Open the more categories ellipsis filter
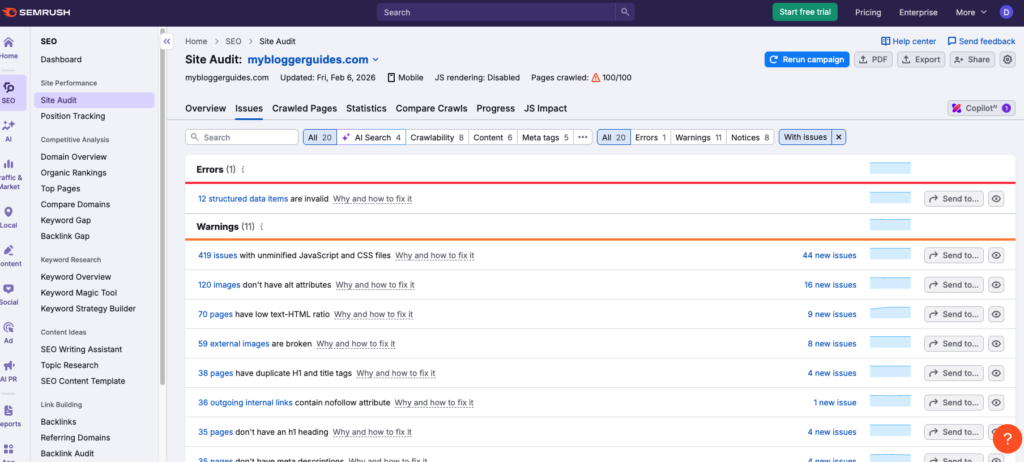This screenshot has width=1024, height=462. tap(583, 137)
